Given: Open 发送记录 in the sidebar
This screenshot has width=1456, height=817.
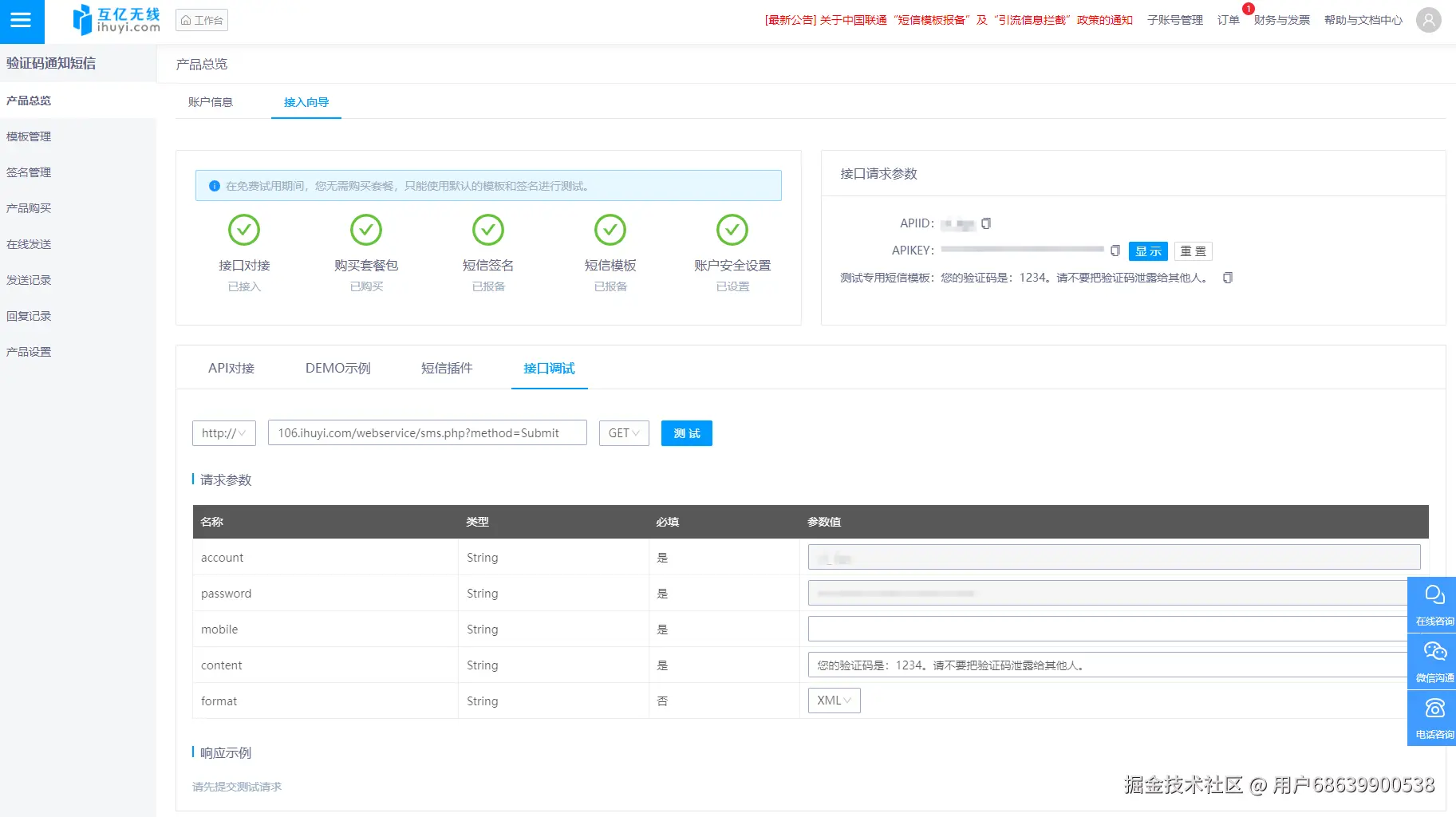Looking at the screenshot, I should [x=78, y=280].
